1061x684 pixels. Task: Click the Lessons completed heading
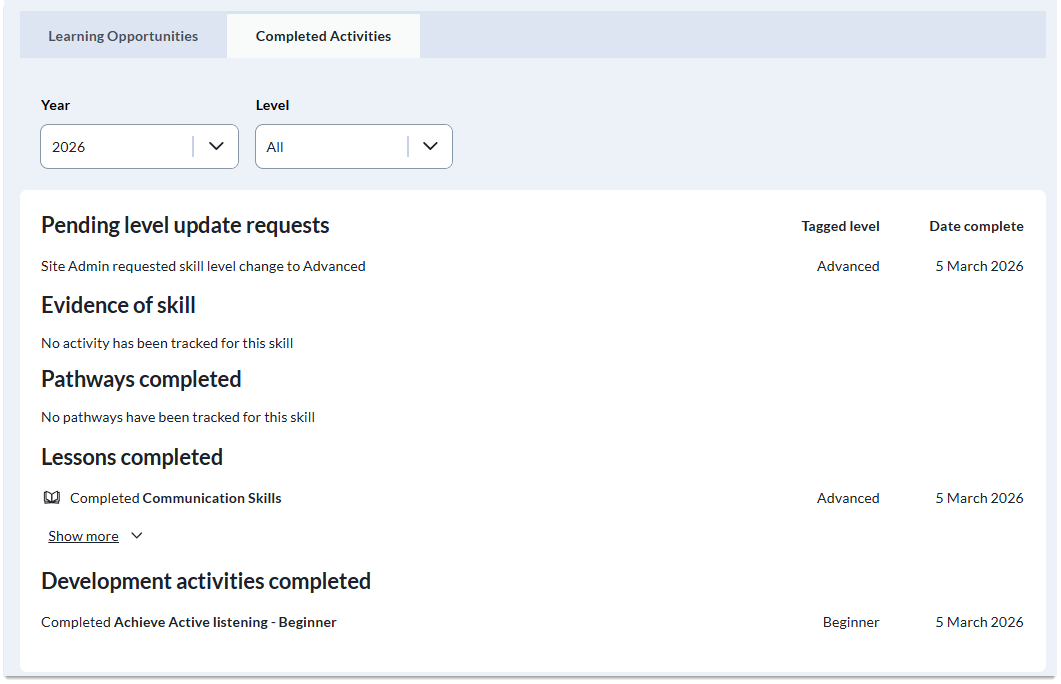pos(132,457)
